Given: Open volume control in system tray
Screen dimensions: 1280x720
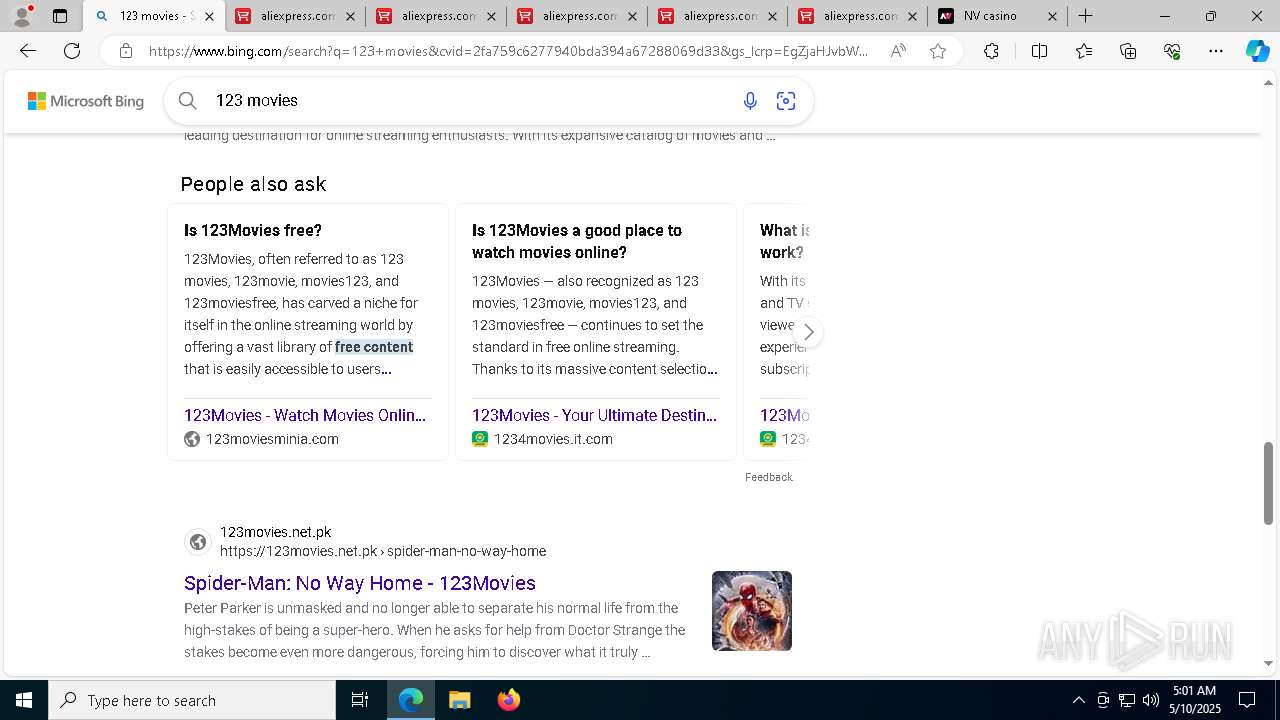Looking at the screenshot, I should (1151, 700).
